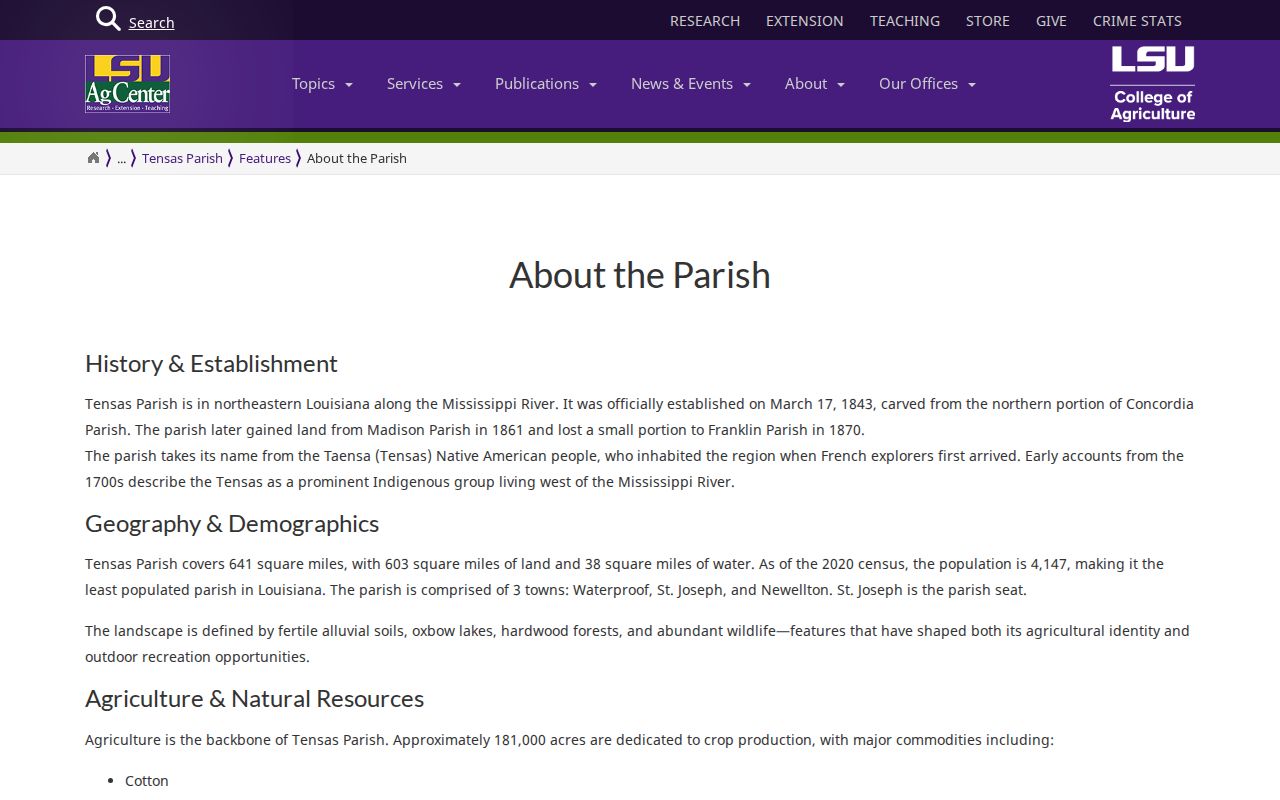Expand the collapsed breadcrumb ellipsis
Screen dimensions: 1280x800
point(121,158)
